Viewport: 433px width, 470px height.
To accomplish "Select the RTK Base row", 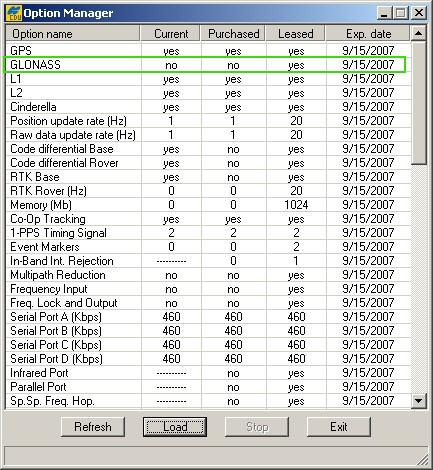I will point(208,177).
